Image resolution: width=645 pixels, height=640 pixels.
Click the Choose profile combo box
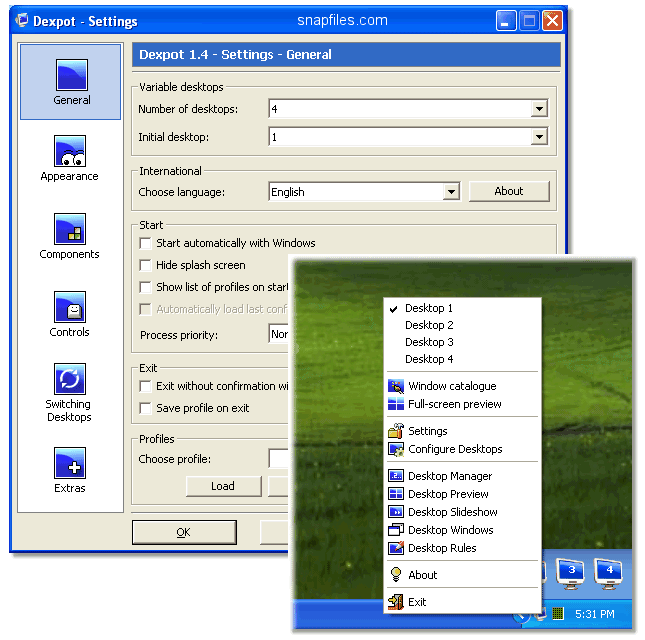click(278, 458)
